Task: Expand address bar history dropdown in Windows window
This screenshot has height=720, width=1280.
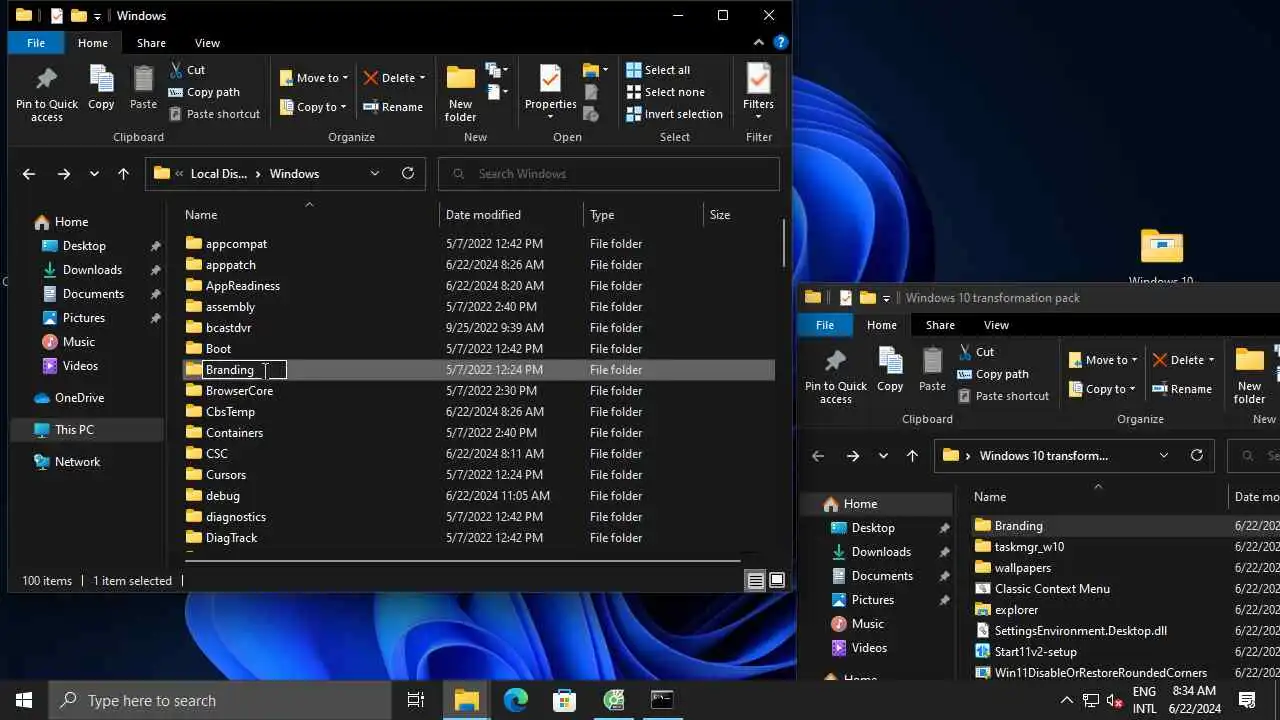Action: pos(375,173)
